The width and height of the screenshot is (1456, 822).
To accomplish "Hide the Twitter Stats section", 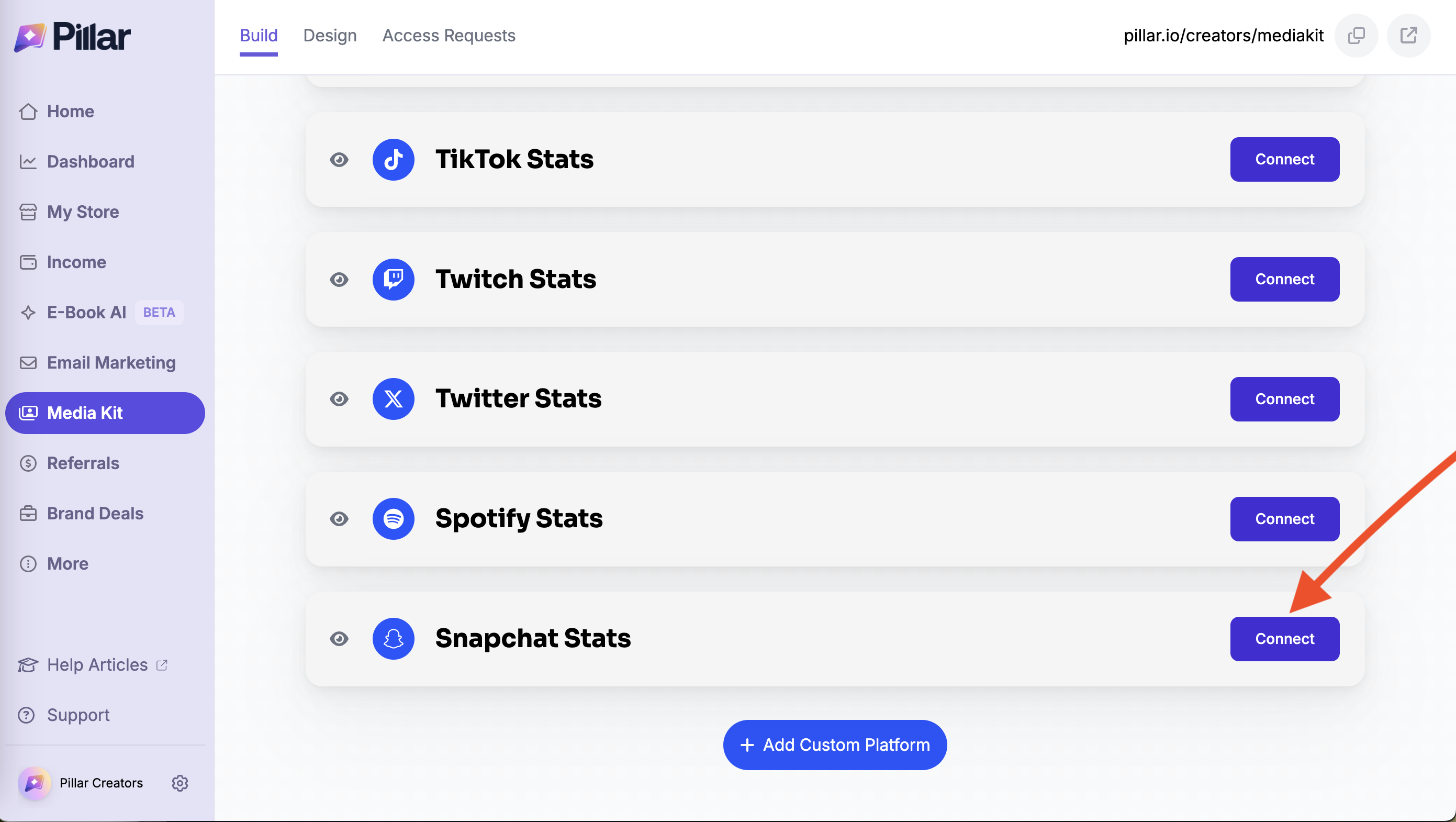I will (x=339, y=399).
